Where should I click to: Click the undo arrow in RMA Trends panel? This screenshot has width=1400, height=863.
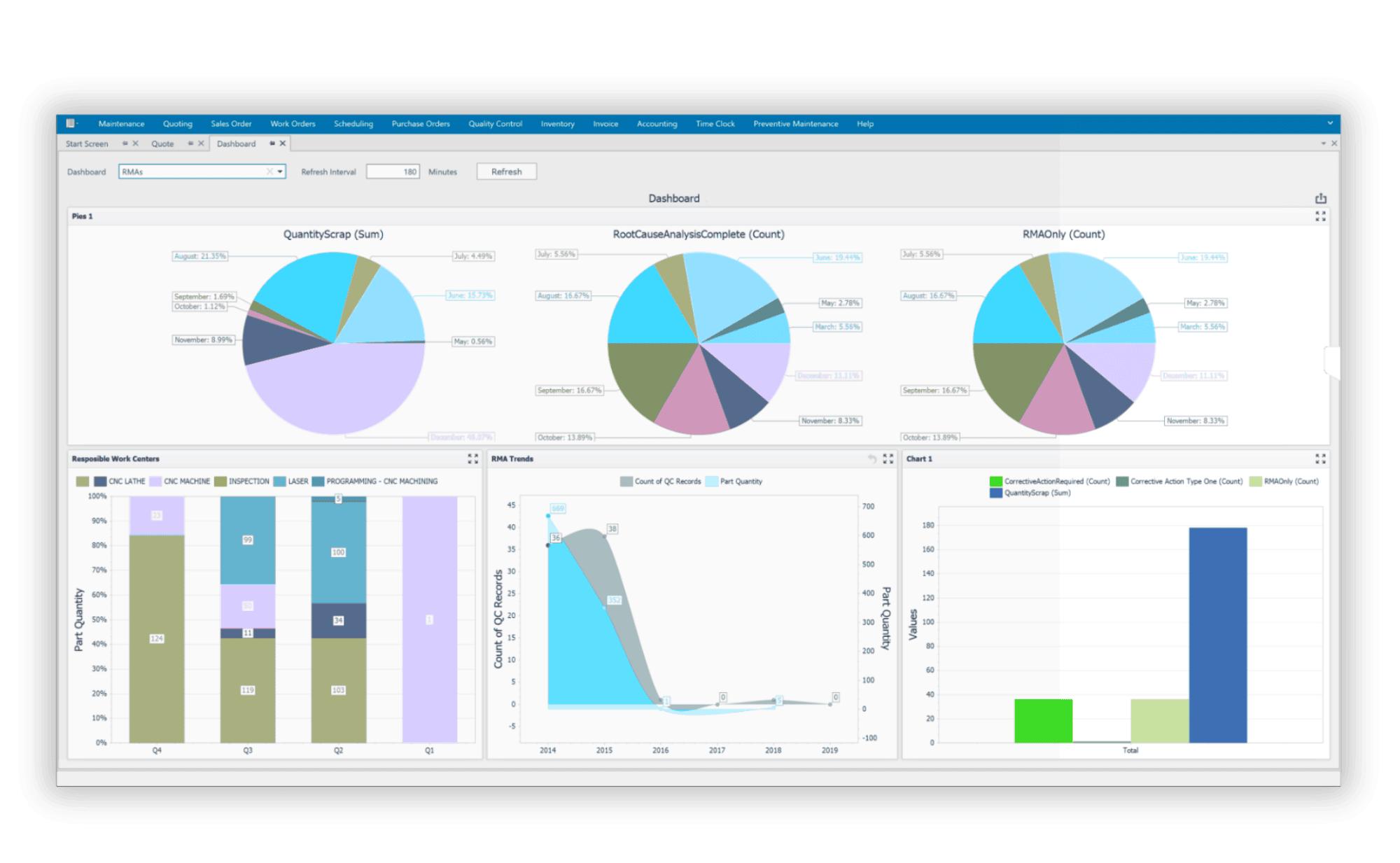(x=871, y=458)
